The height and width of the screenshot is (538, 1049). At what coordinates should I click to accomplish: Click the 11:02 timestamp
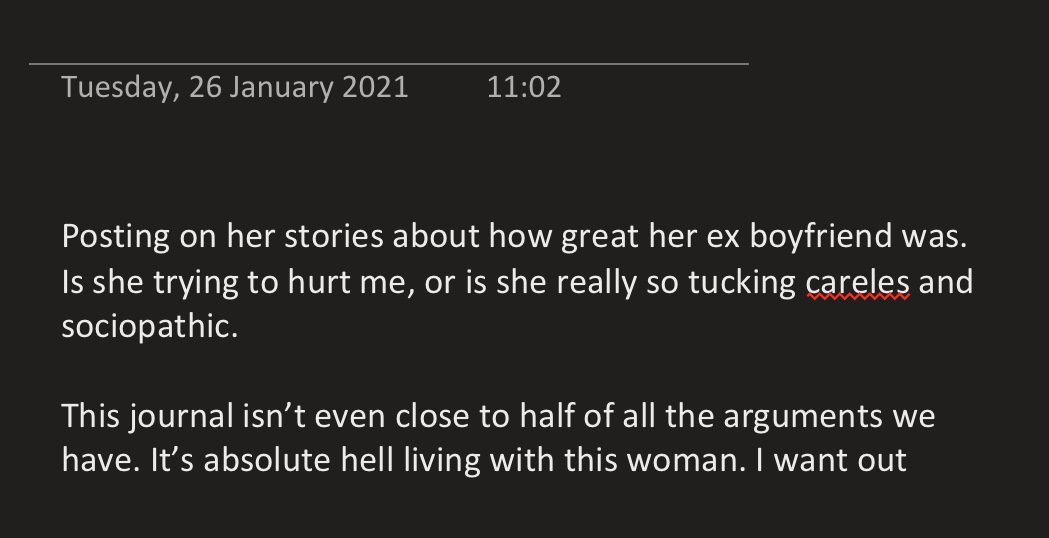pos(524,87)
